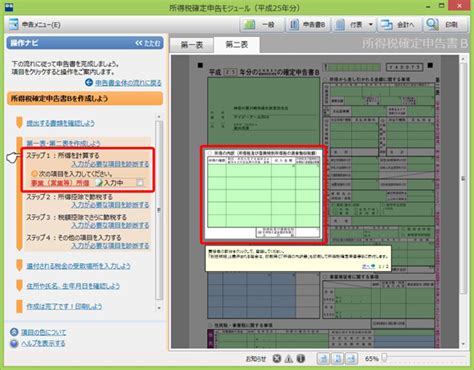The height and width of the screenshot is (370, 474).
Task: Open 提出する書類を確認しよう link
Action: pos(60,123)
